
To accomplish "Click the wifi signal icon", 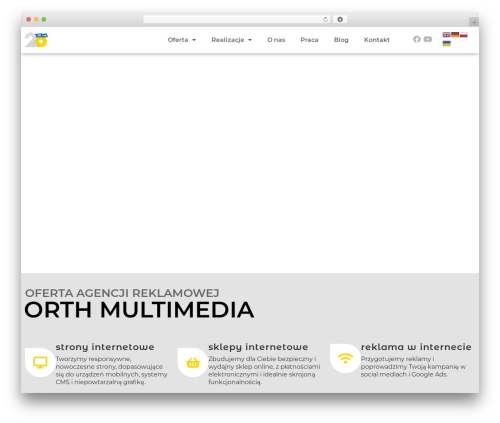I will pyautogui.click(x=345, y=358).
